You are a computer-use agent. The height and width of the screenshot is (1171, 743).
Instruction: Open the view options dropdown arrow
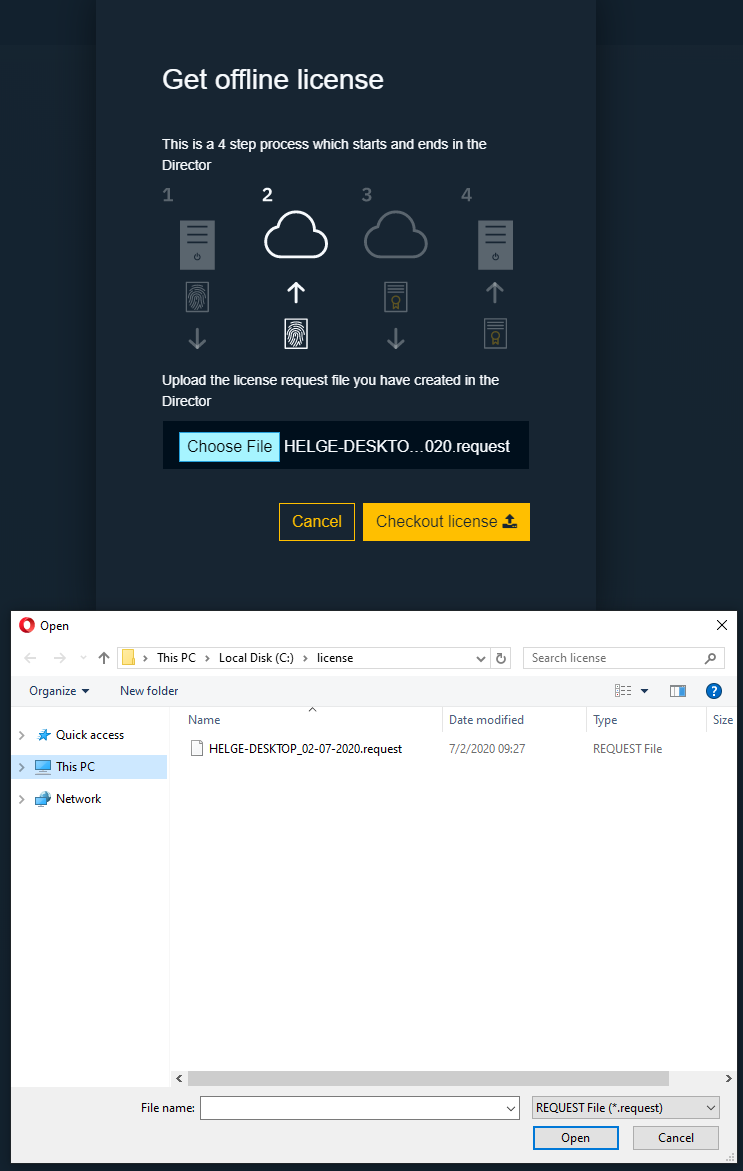644,691
